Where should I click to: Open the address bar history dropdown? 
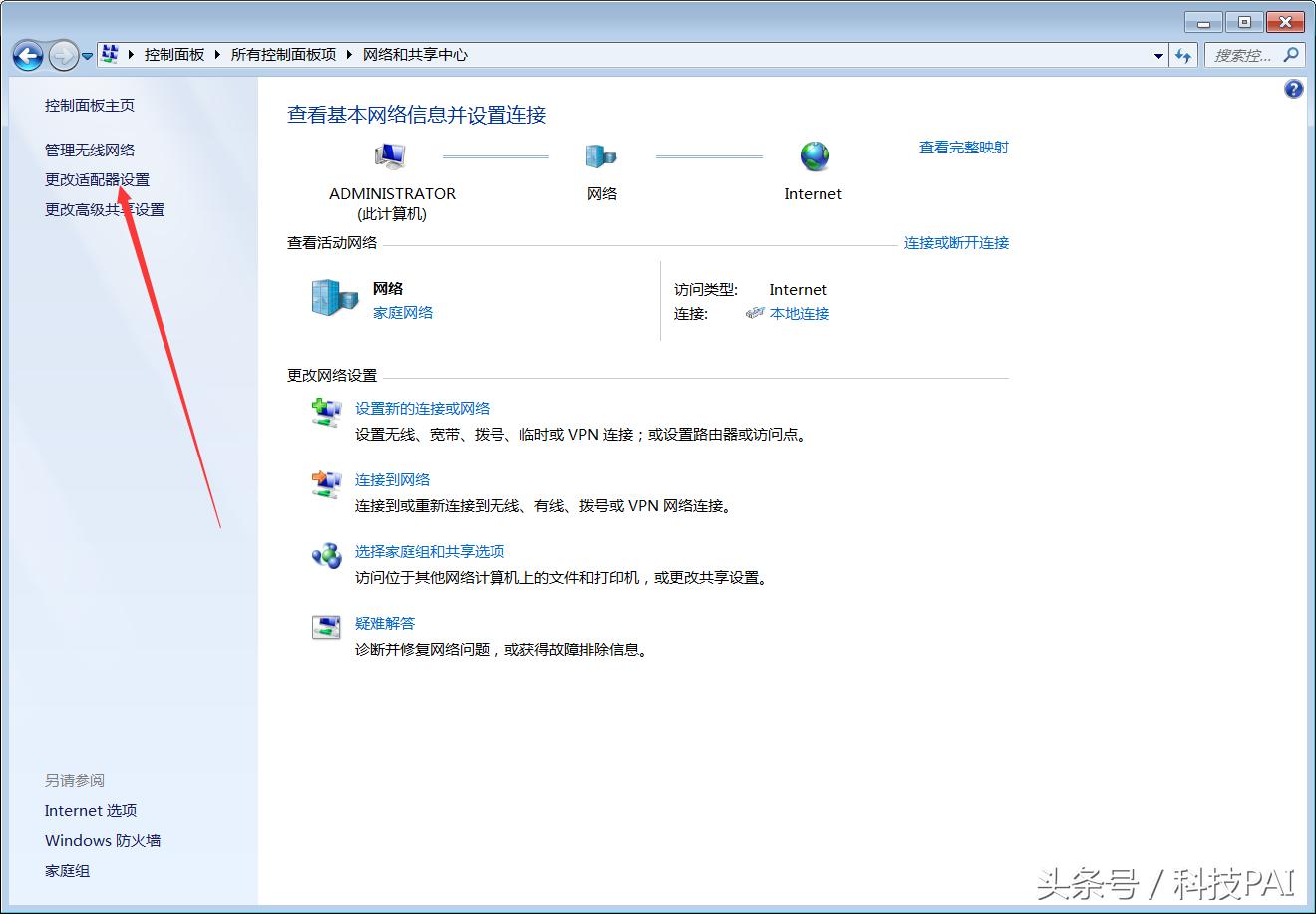pos(1157,55)
